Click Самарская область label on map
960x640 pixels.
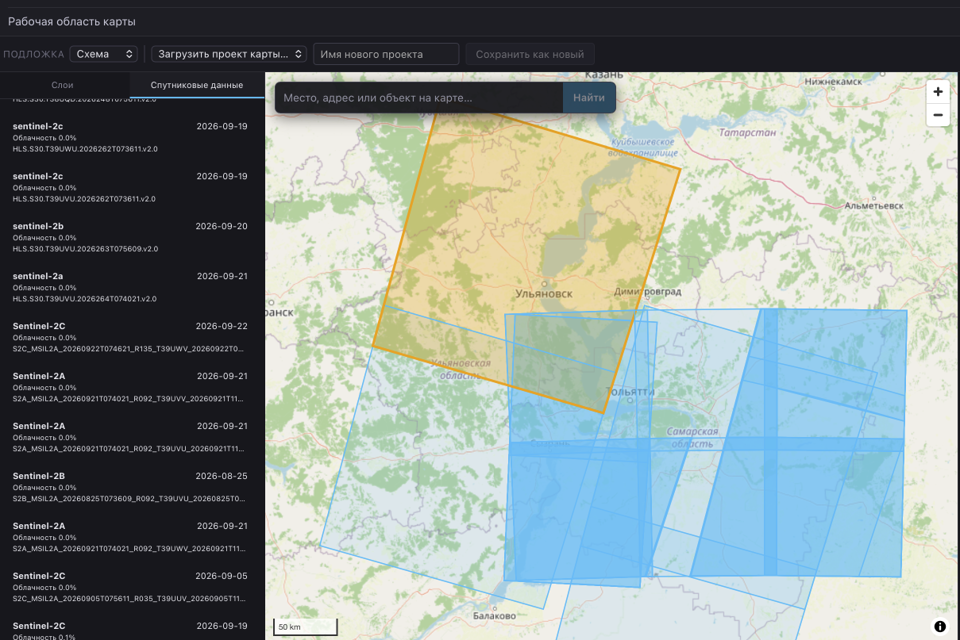692,437
